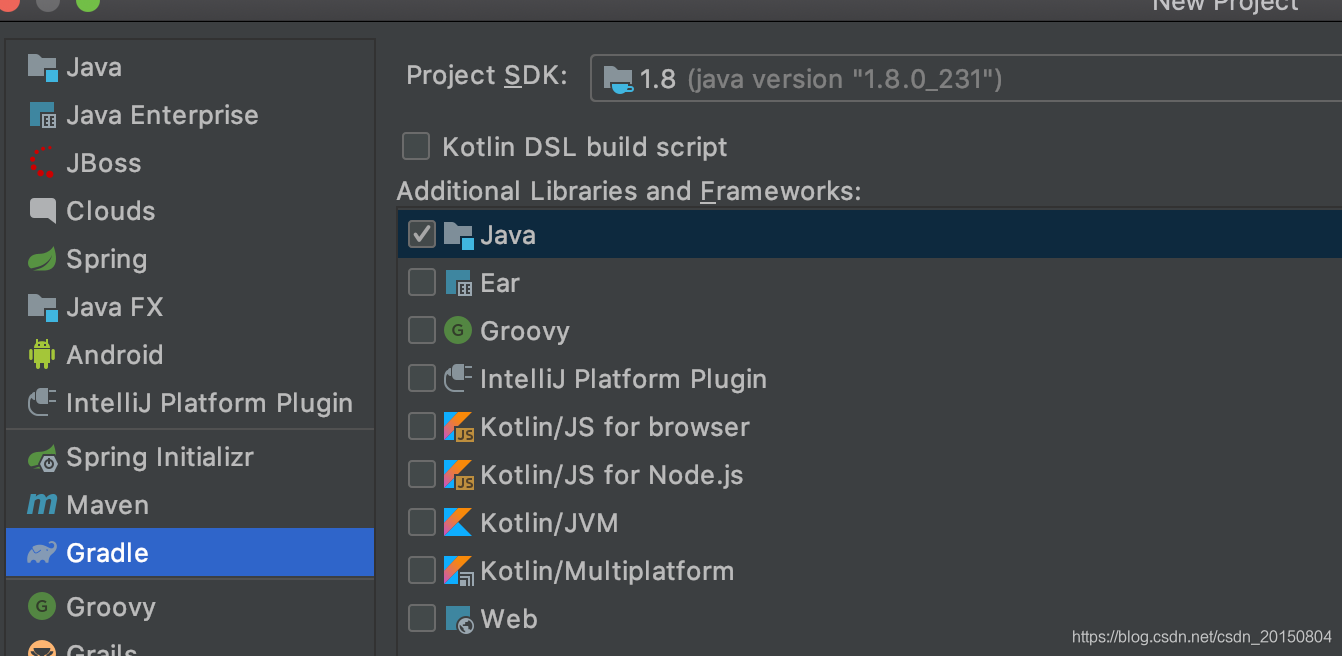Click the Kotlin/JS for browser icon
The image size is (1342, 656).
tap(458, 427)
